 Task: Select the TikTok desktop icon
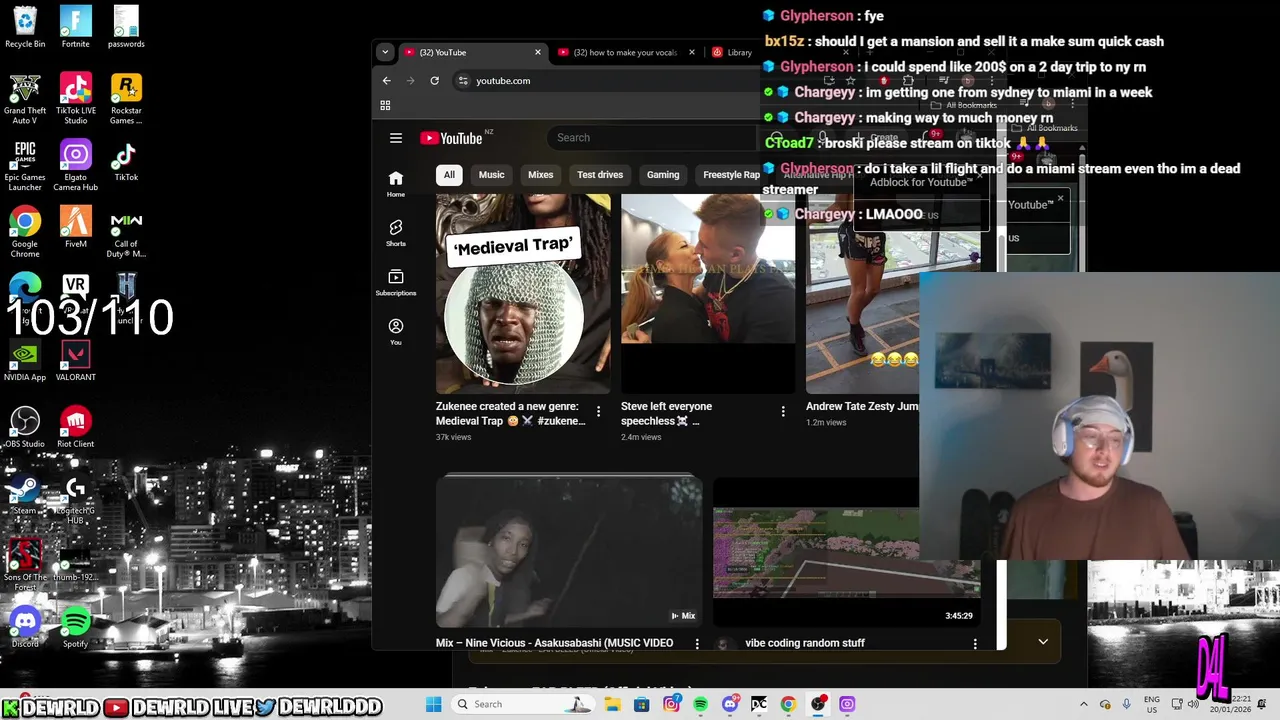click(x=126, y=160)
